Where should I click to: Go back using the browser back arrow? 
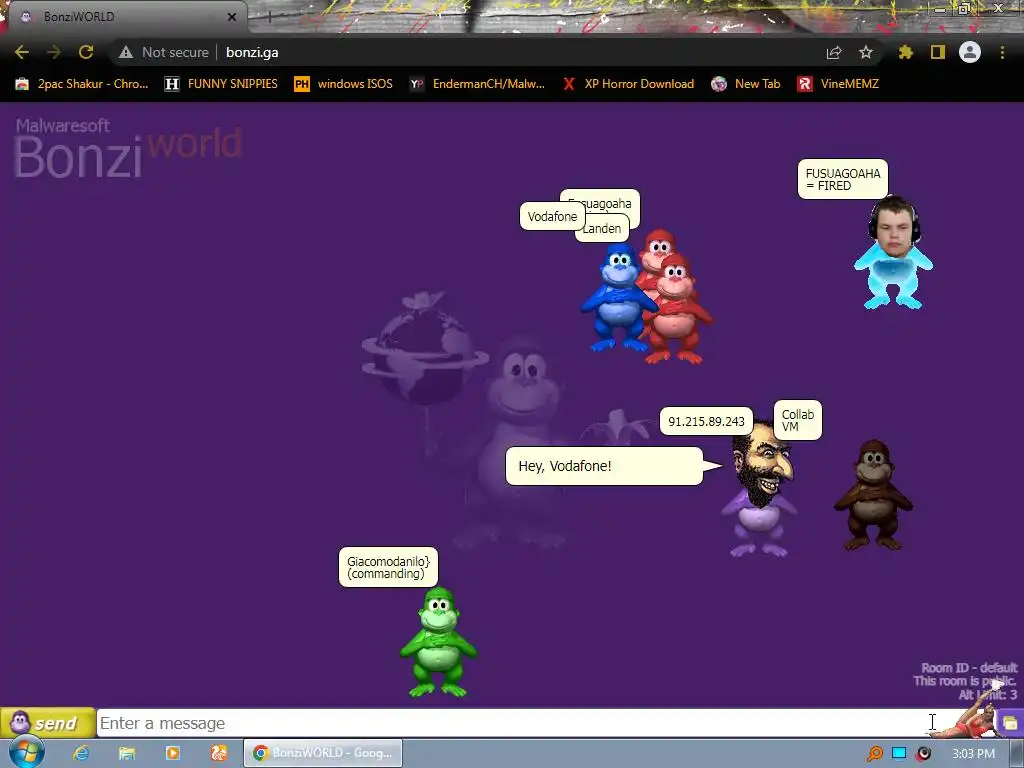[22, 52]
